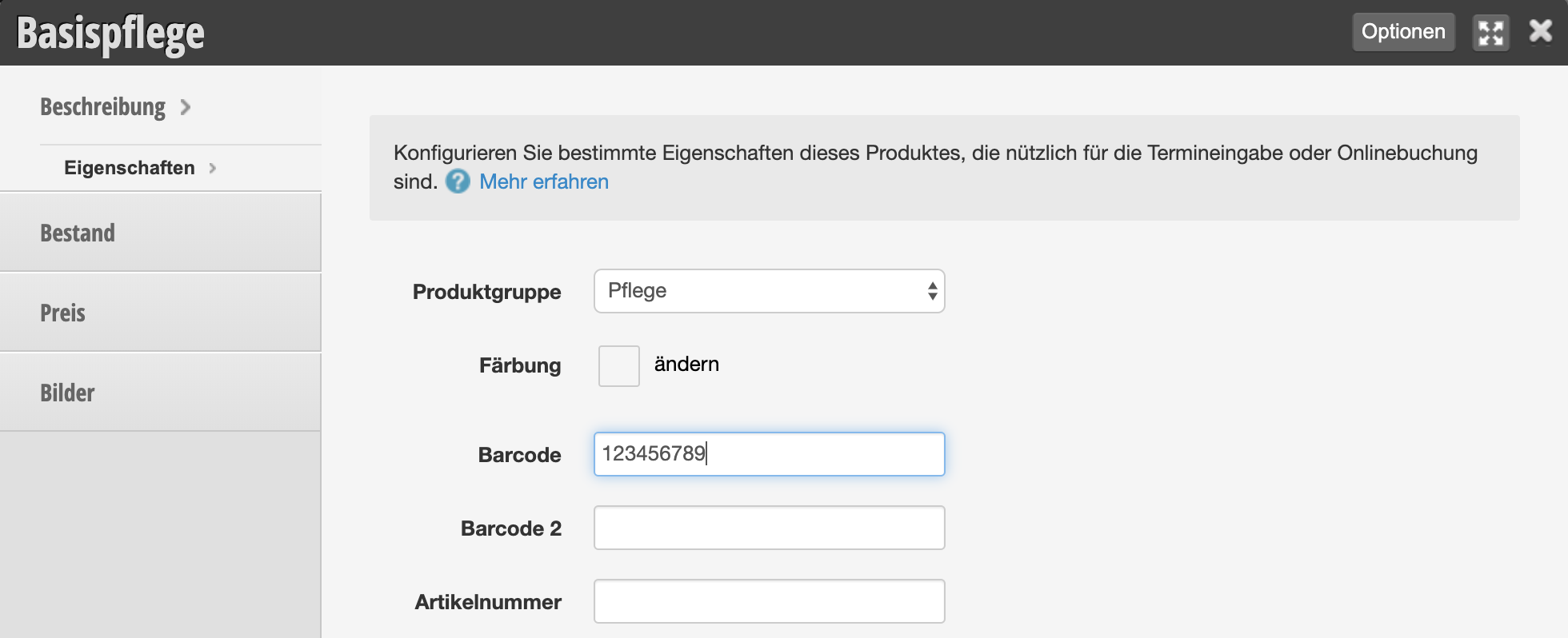The height and width of the screenshot is (638, 1568).
Task: Open the Produktgruppe dropdown showing Pflege
Action: (769, 291)
